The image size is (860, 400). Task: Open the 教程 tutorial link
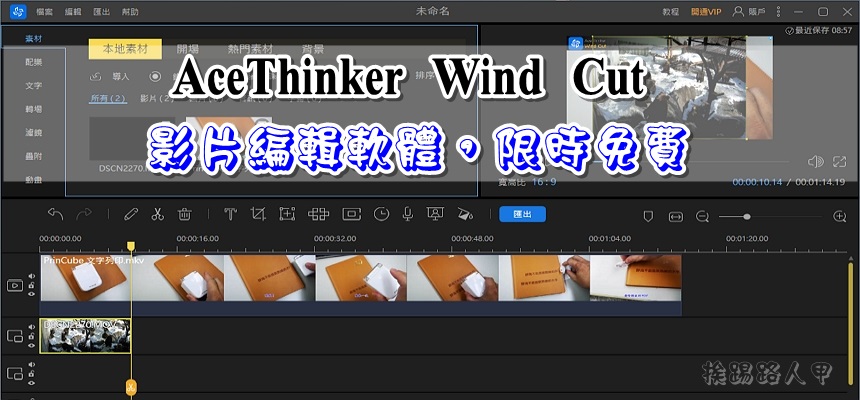tap(670, 12)
